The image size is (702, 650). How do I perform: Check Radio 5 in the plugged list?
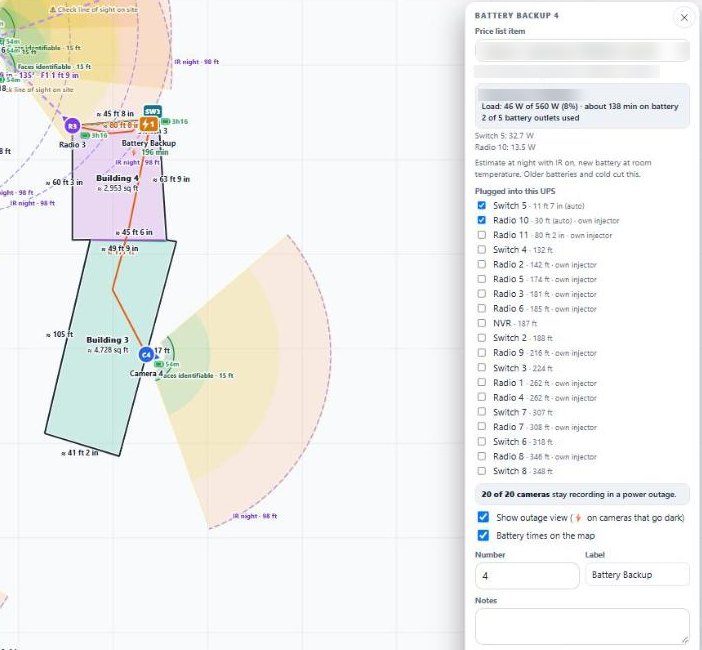tap(481, 279)
